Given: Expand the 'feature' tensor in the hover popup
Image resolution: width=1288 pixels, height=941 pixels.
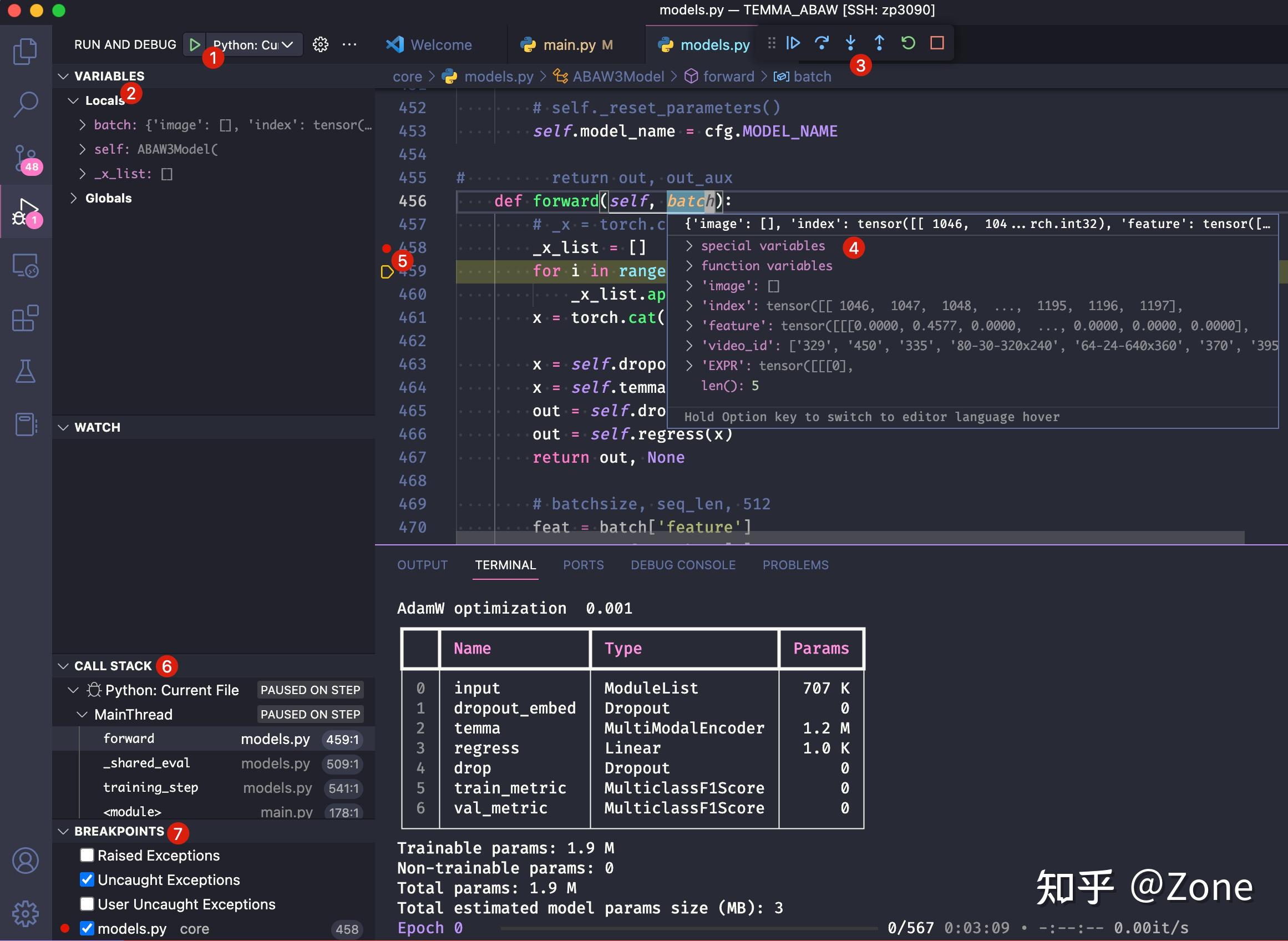Looking at the screenshot, I should point(690,325).
